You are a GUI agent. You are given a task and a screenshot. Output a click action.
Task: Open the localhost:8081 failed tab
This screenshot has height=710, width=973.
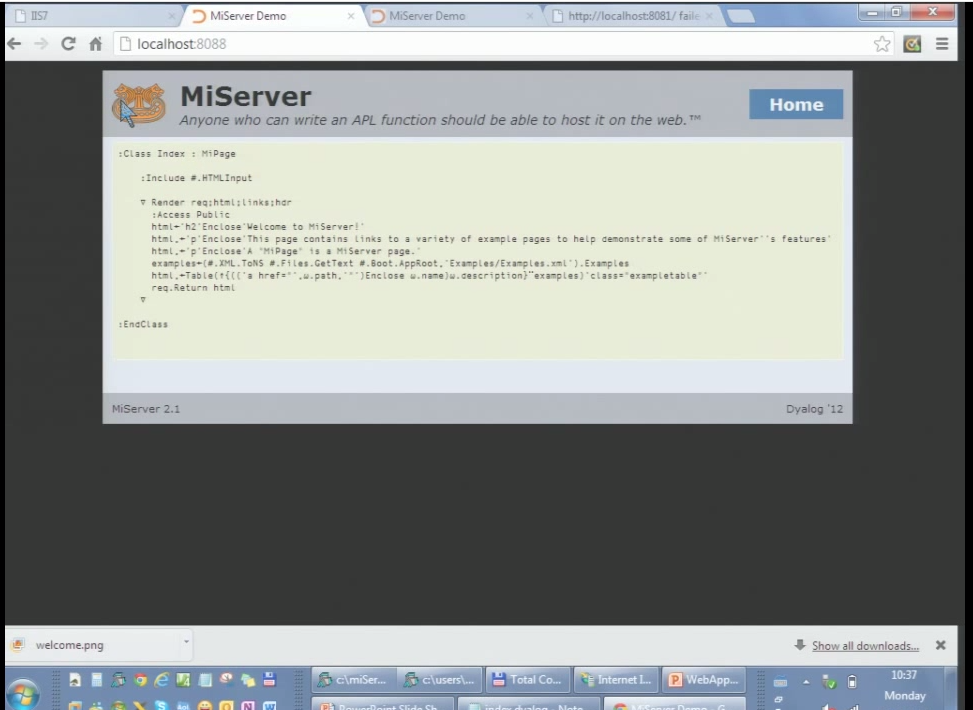(x=634, y=16)
